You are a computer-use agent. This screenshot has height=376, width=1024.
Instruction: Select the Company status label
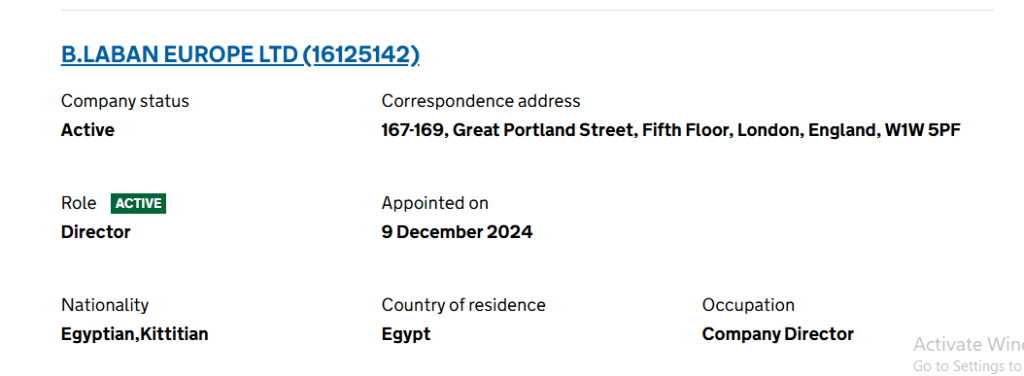tap(125, 101)
